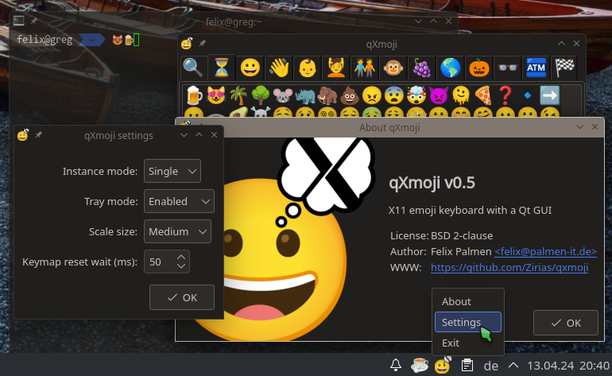Pick the right arrow emoji
Image resolution: width=612 pixels, height=376 pixels.
pos(550,95)
